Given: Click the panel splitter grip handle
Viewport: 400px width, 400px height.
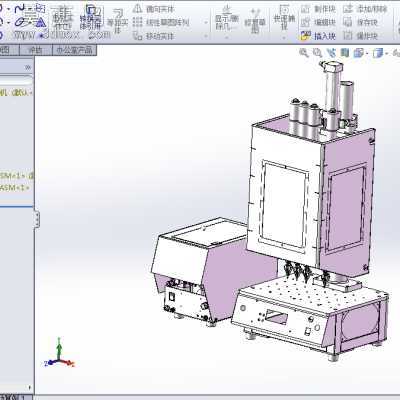Looking at the screenshot, I should (37, 219).
